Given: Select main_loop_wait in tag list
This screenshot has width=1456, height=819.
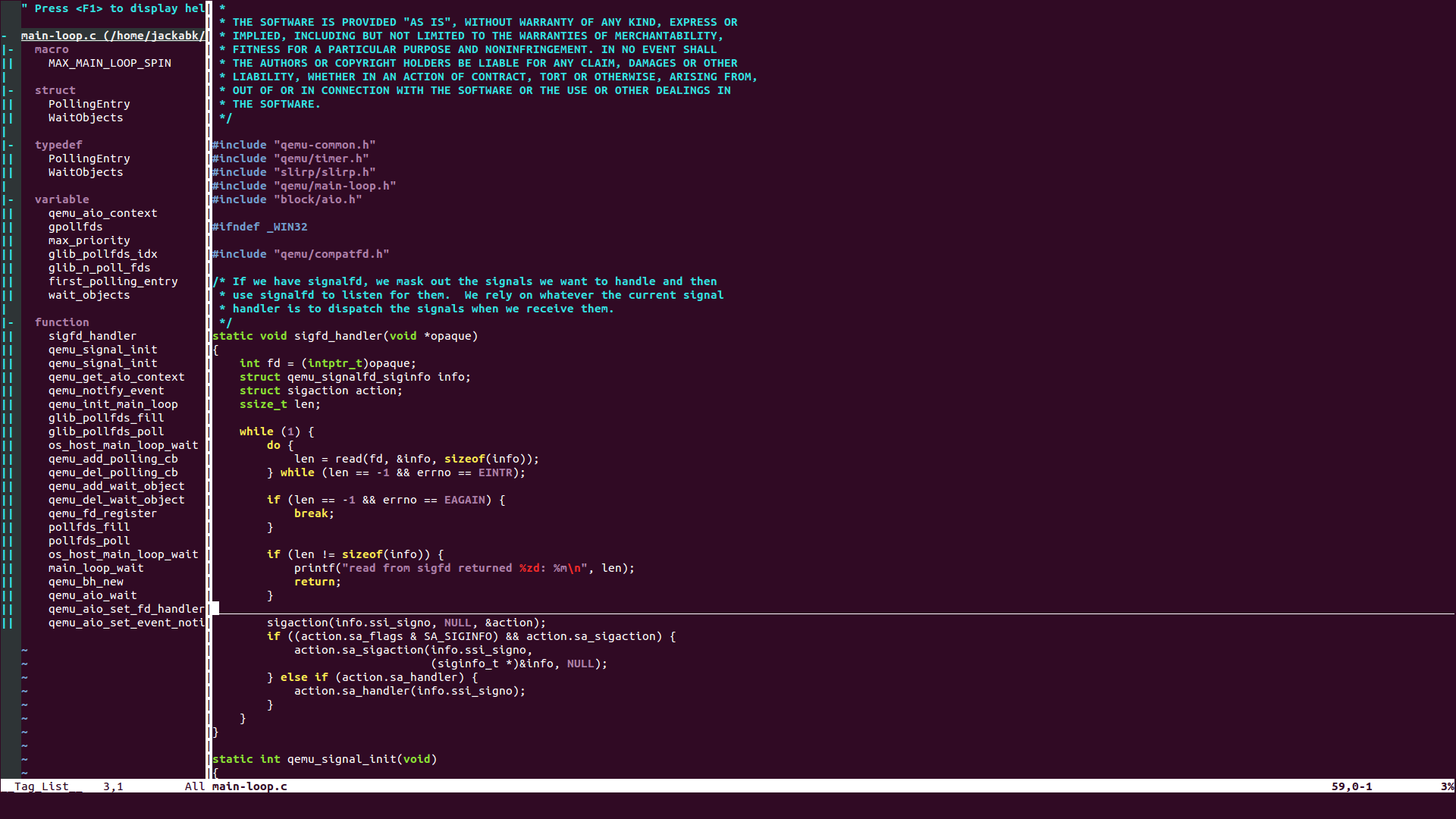Looking at the screenshot, I should coord(96,568).
